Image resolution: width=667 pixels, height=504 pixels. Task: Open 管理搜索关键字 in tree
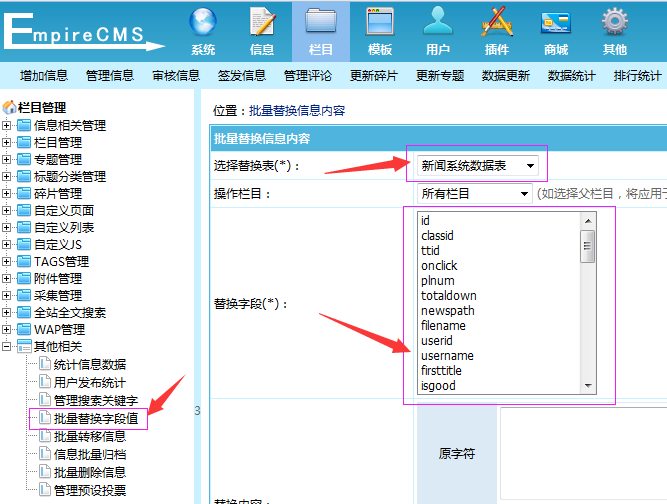pos(96,400)
